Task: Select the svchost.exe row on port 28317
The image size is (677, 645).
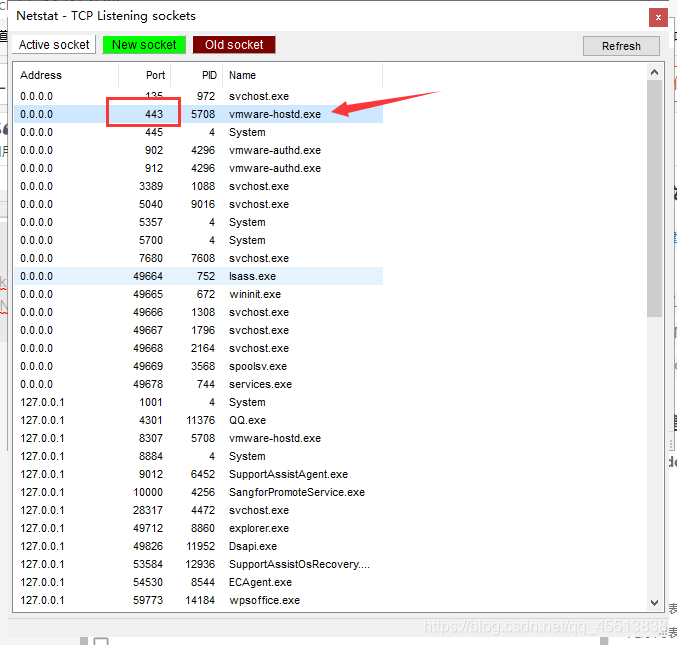Action: (199, 510)
